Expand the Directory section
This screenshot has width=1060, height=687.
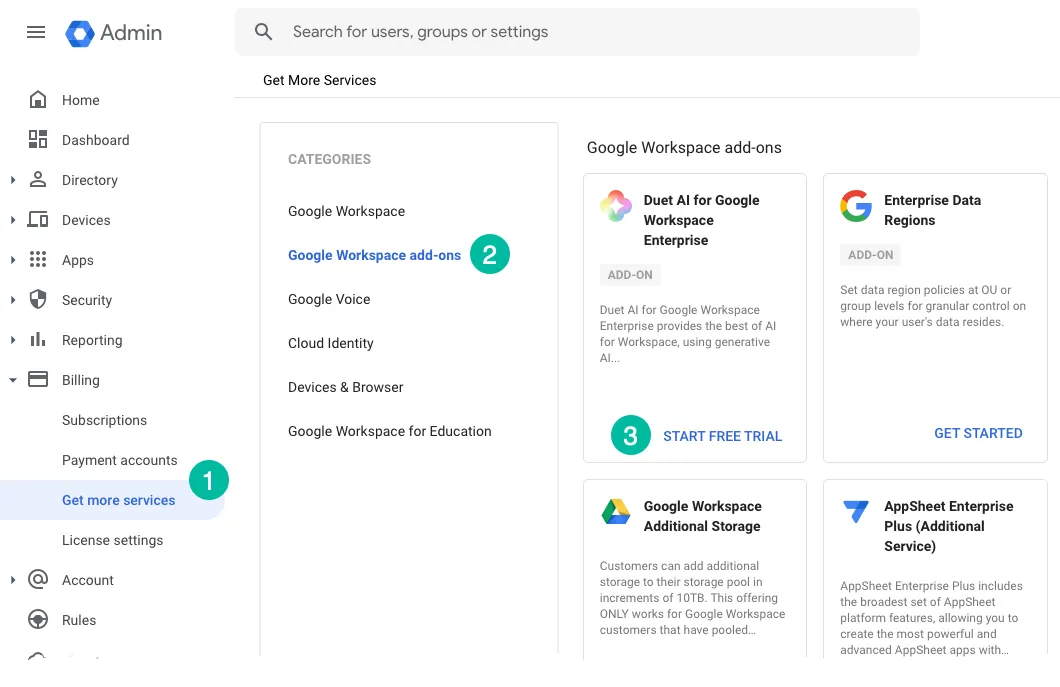11,180
